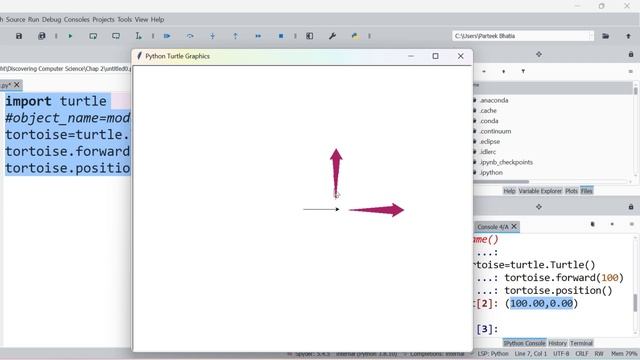Click the move handle of the Files pane
Image resolution: width=640 pixels, height=360 pixels.
539,54
